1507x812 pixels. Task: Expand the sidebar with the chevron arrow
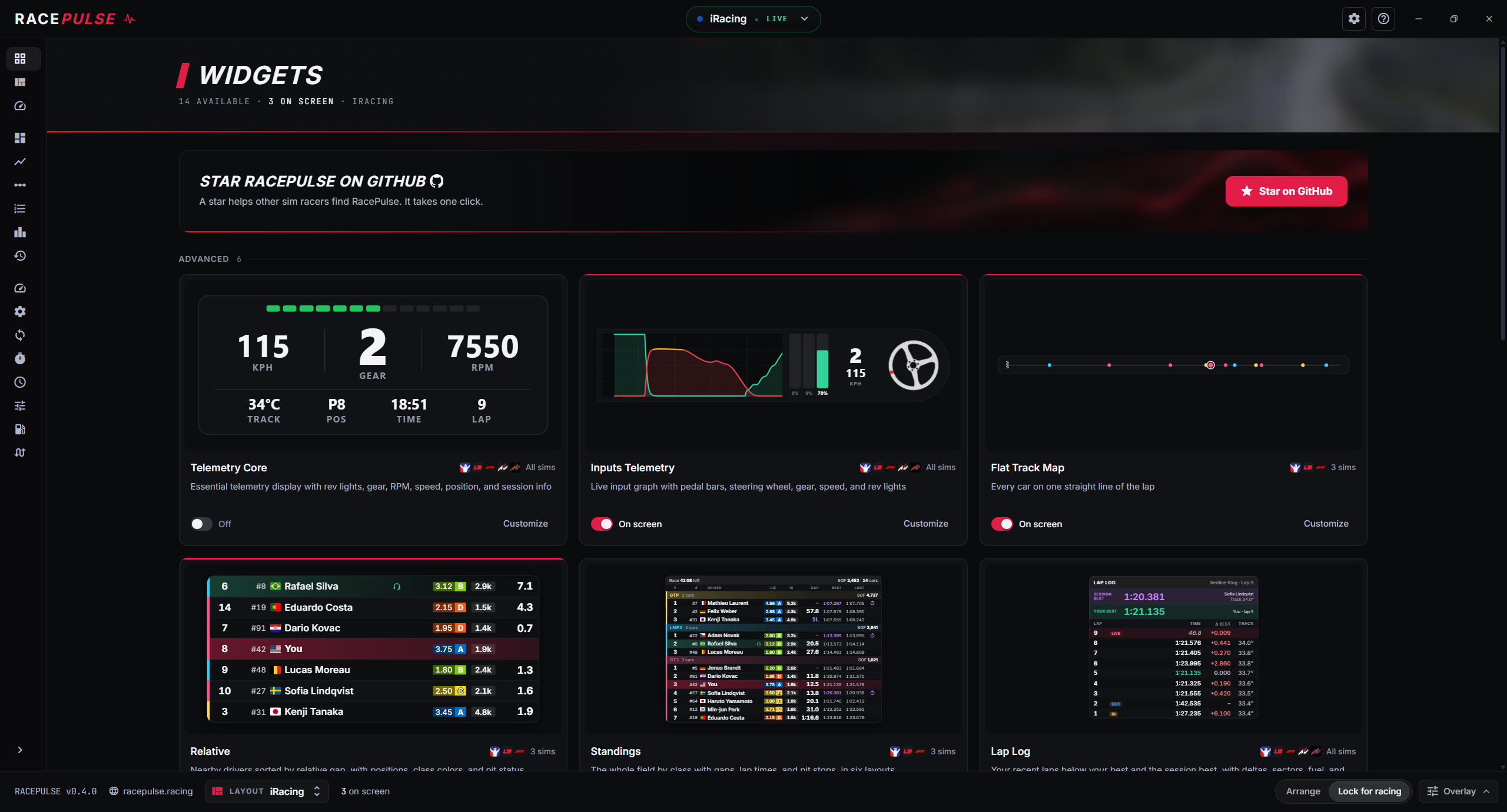(x=20, y=750)
